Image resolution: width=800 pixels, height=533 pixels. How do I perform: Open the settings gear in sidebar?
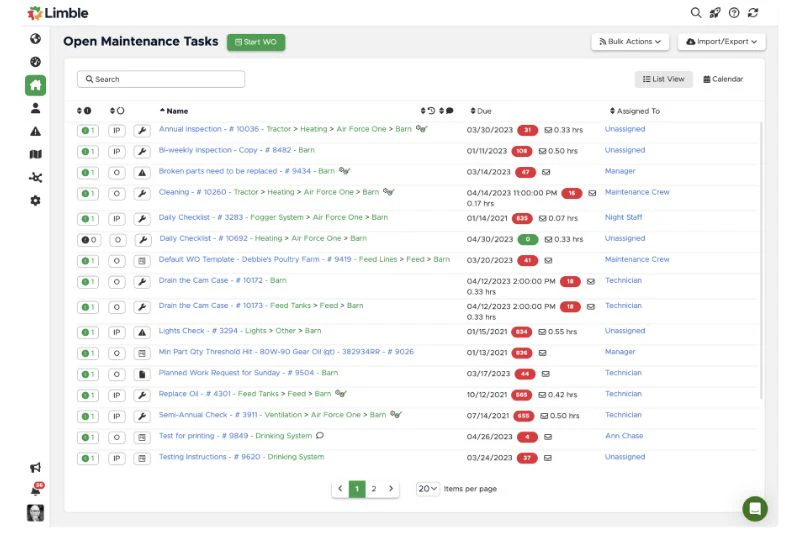(x=35, y=200)
